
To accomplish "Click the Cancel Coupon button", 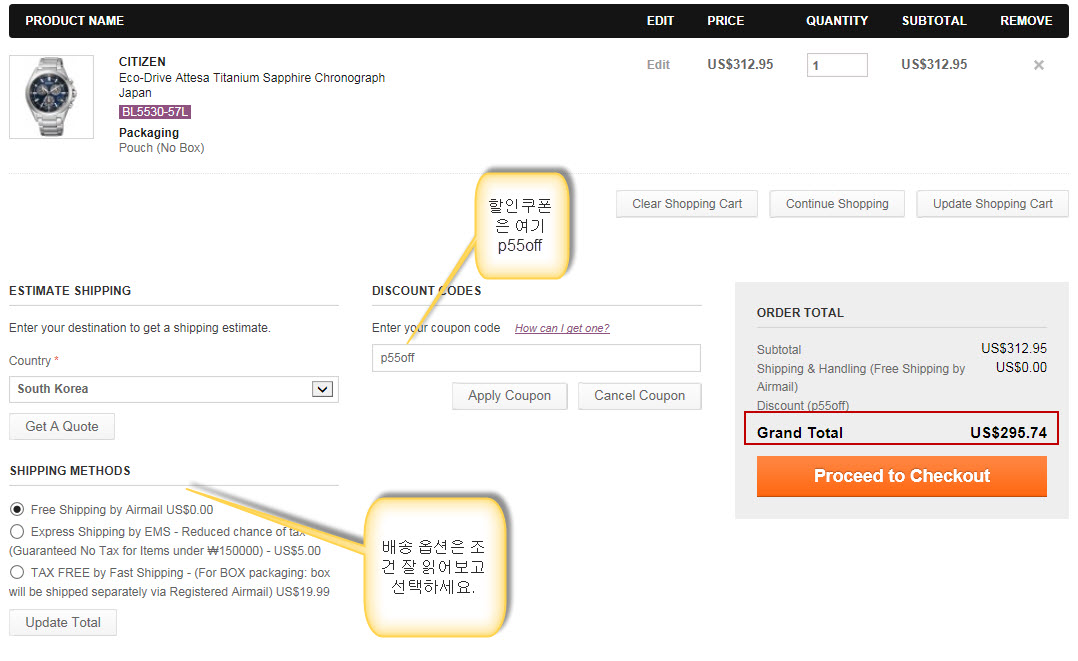I will coord(639,396).
